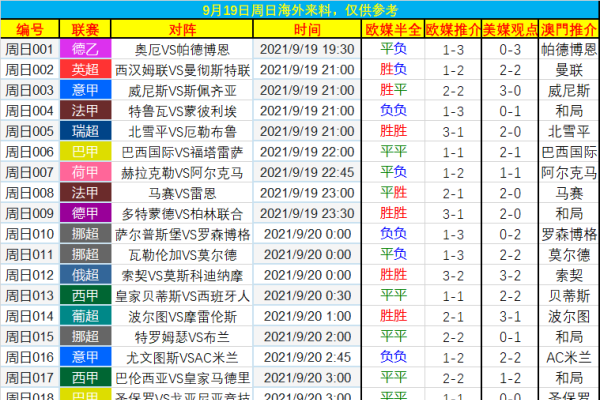The width and height of the screenshot is (600, 400).
Task: Click the 对阵 column header
Action: coord(182,29)
